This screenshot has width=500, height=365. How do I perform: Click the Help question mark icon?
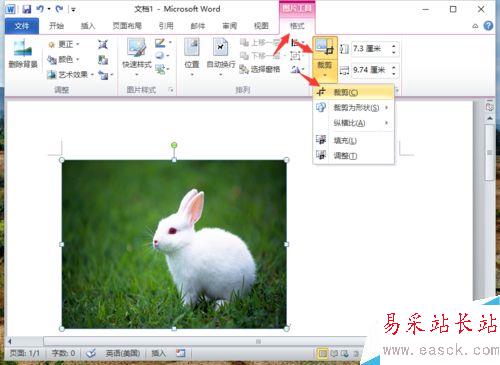(488, 26)
